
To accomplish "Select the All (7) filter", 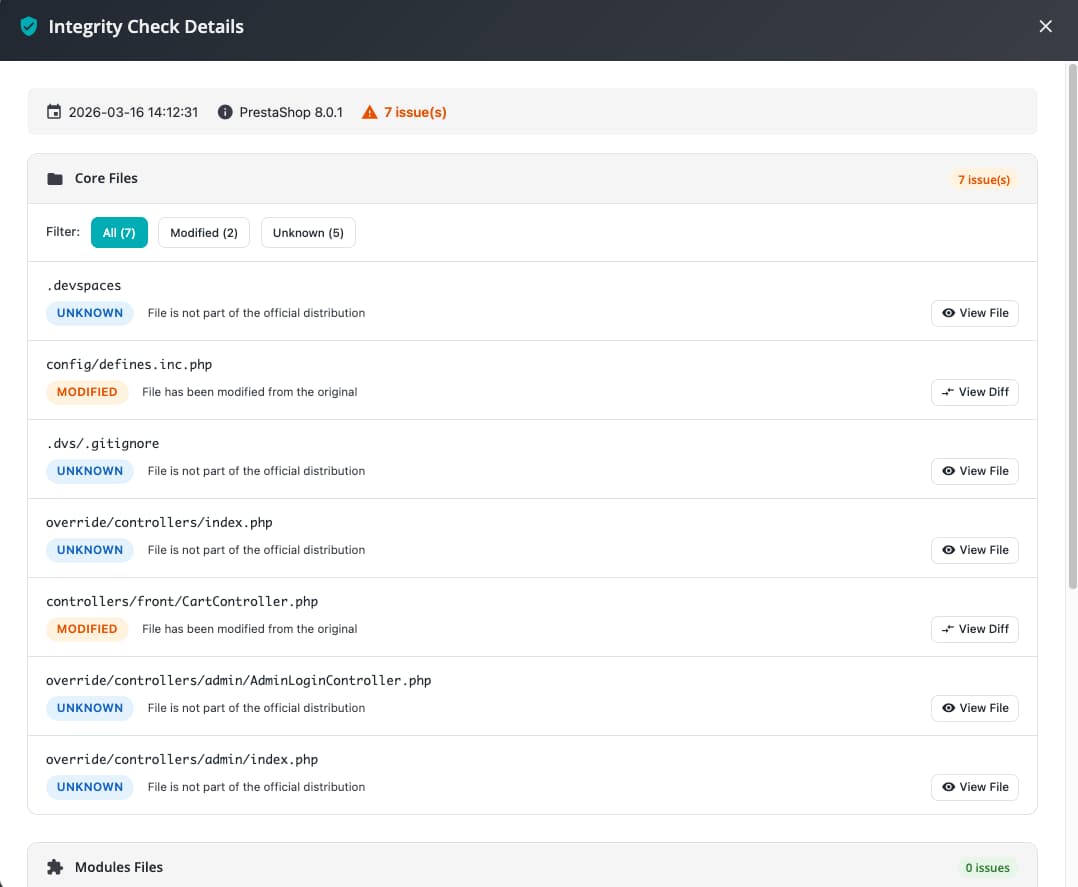I will click(119, 233).
